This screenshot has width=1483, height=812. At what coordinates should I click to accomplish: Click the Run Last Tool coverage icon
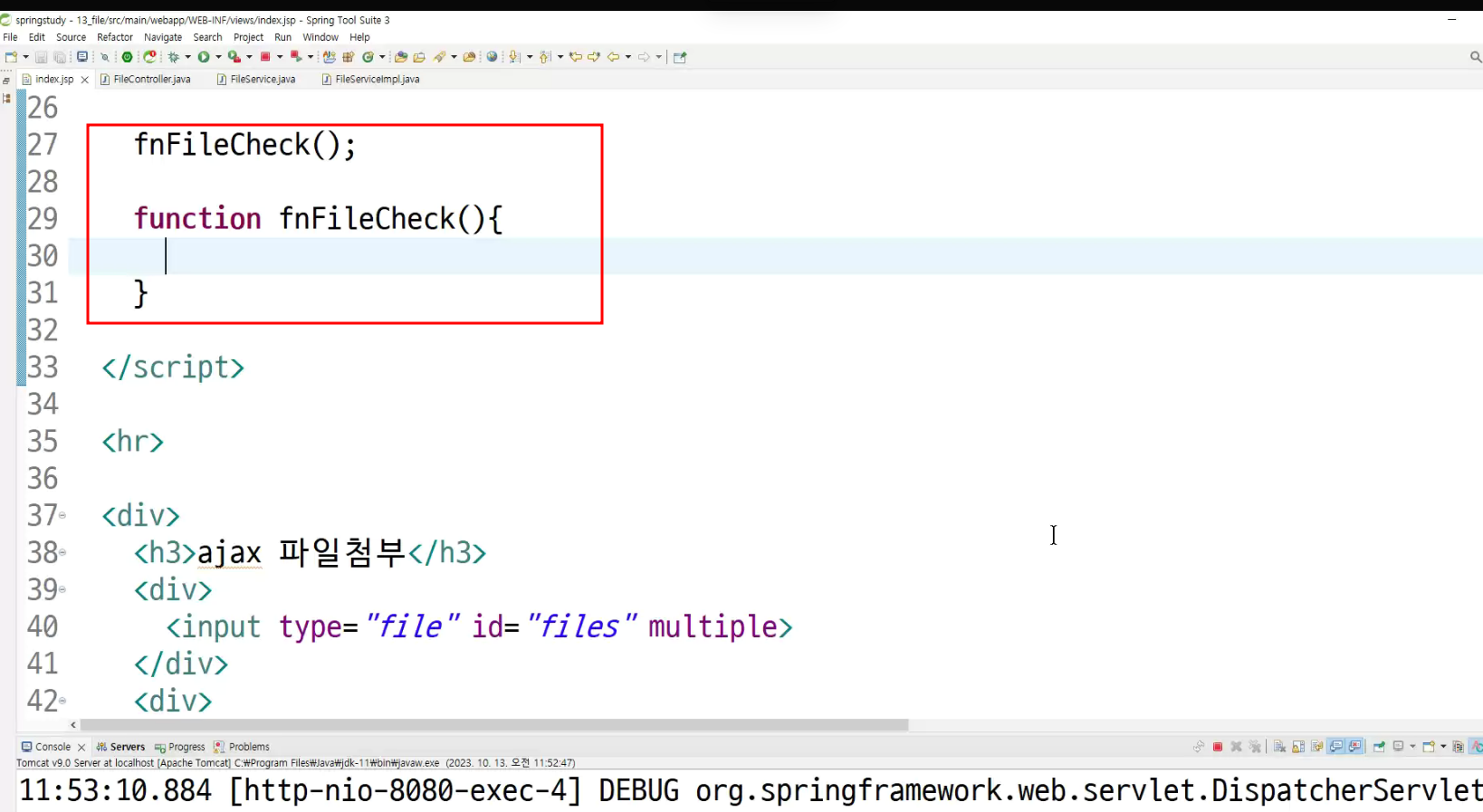[234, 57]
